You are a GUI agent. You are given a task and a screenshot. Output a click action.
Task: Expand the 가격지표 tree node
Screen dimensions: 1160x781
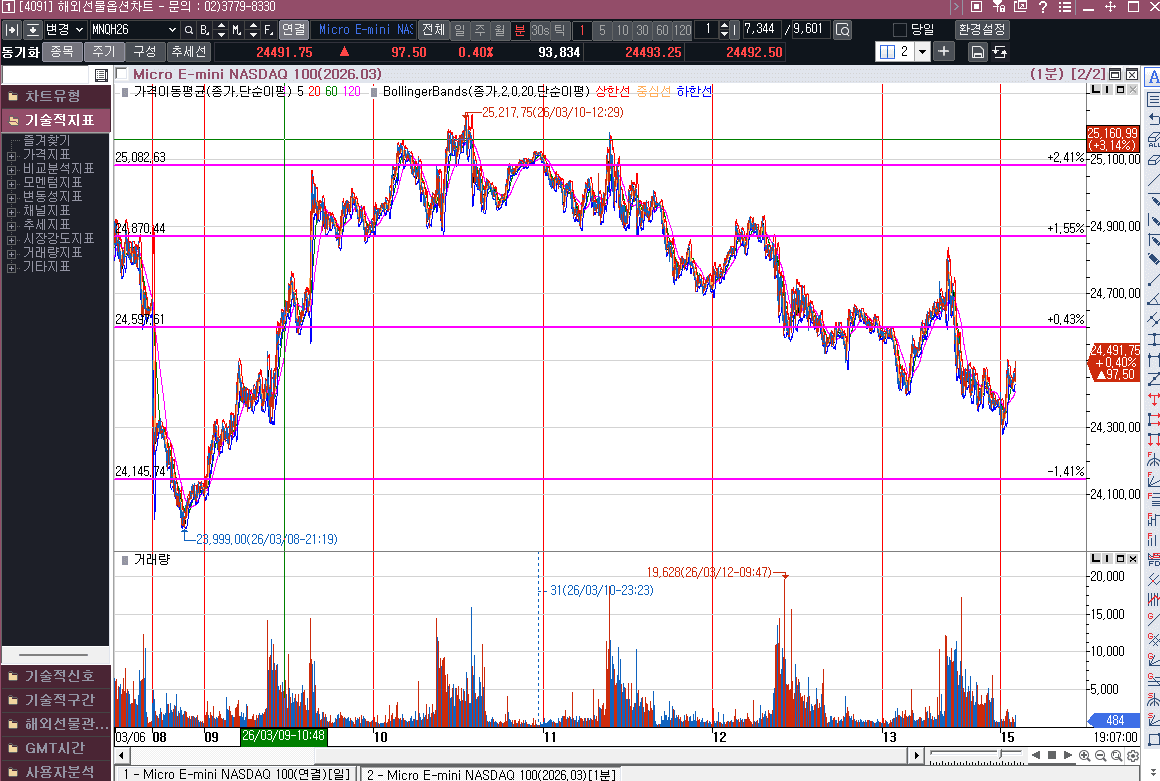[x=11, y=155]
